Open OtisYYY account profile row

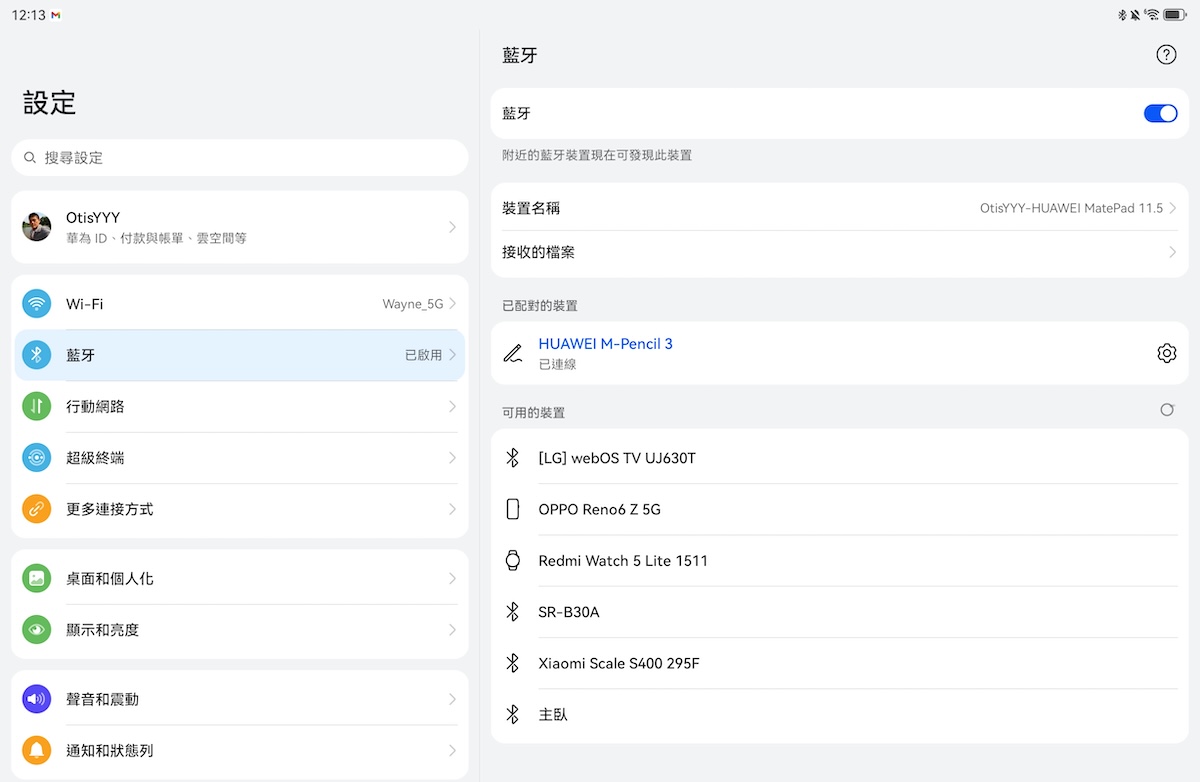coord(239,227)
